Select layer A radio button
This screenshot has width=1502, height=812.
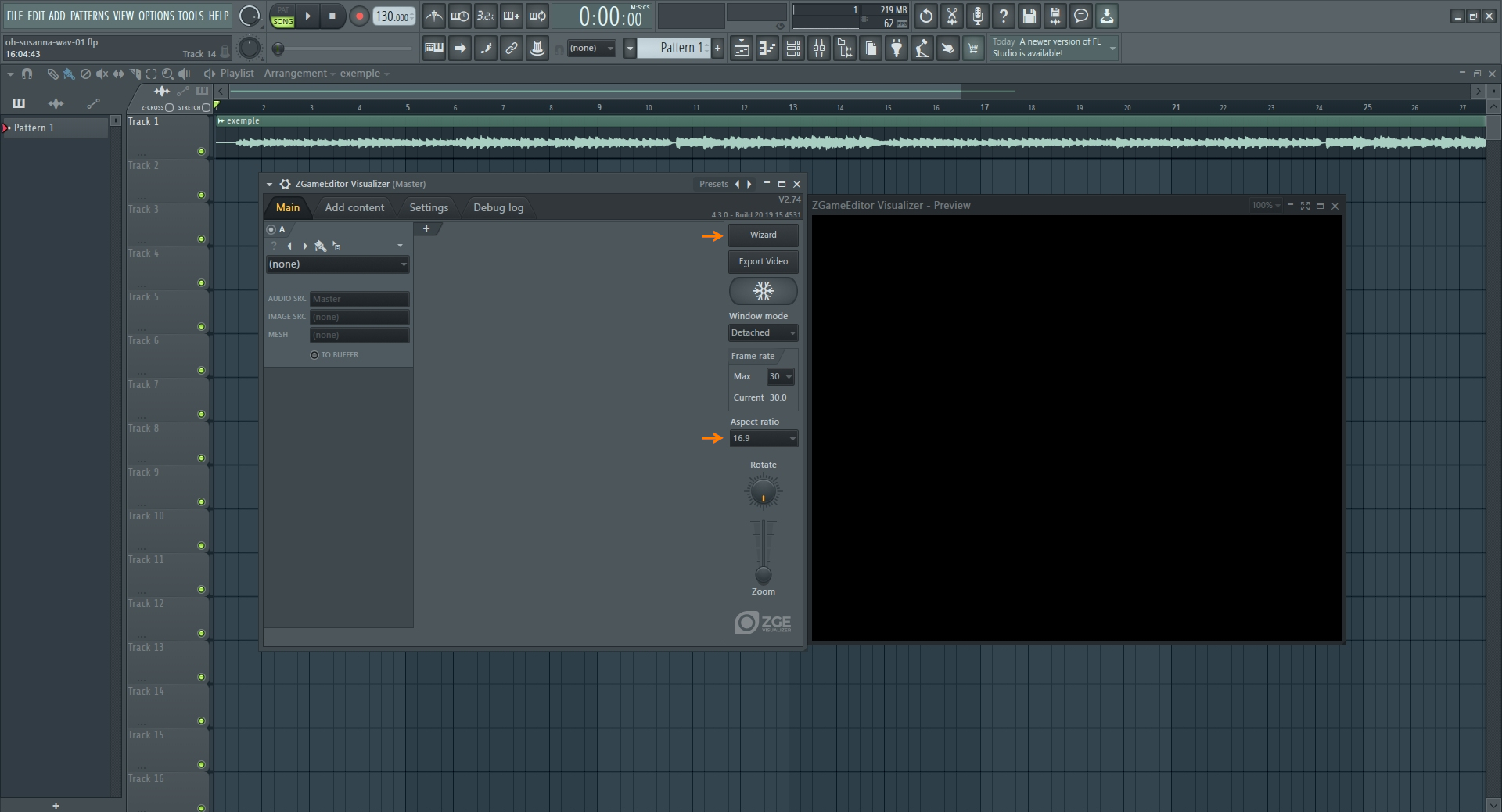271,229
